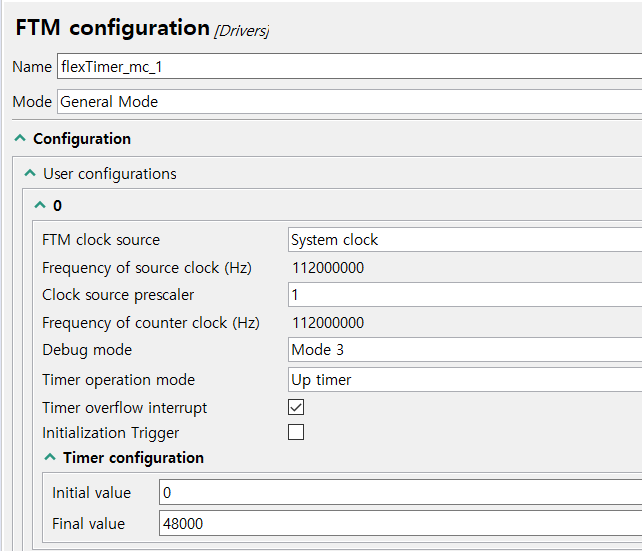Click the 'Timer overflow interrupt' label

tap(124, 408)
